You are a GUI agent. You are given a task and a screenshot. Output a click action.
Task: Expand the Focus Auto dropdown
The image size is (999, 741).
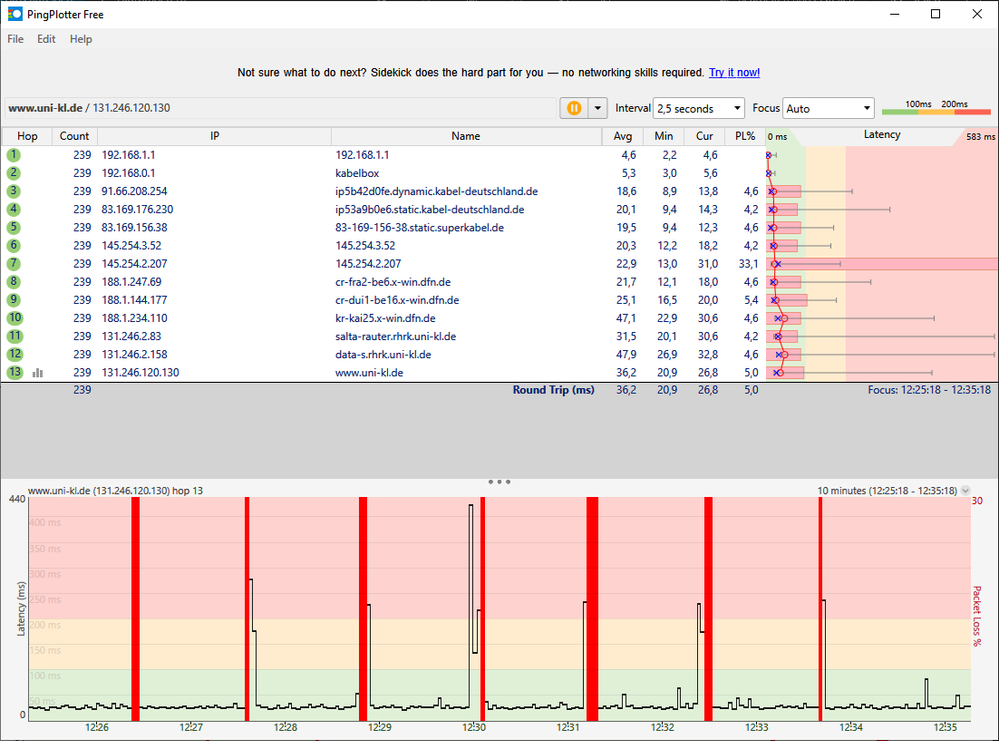point(827,108)
